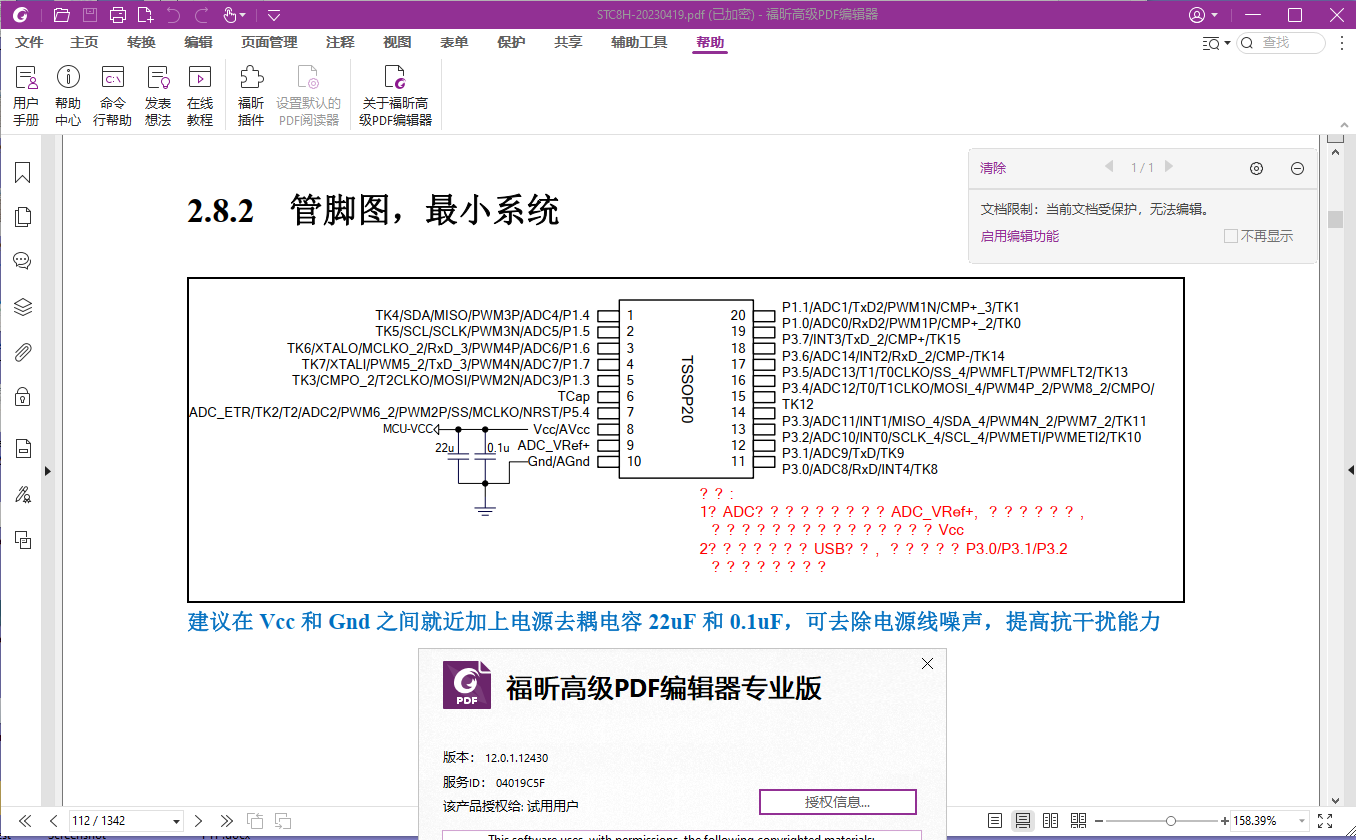Open Foxit Plug-ins (福昕插件)

pos(251,97)
